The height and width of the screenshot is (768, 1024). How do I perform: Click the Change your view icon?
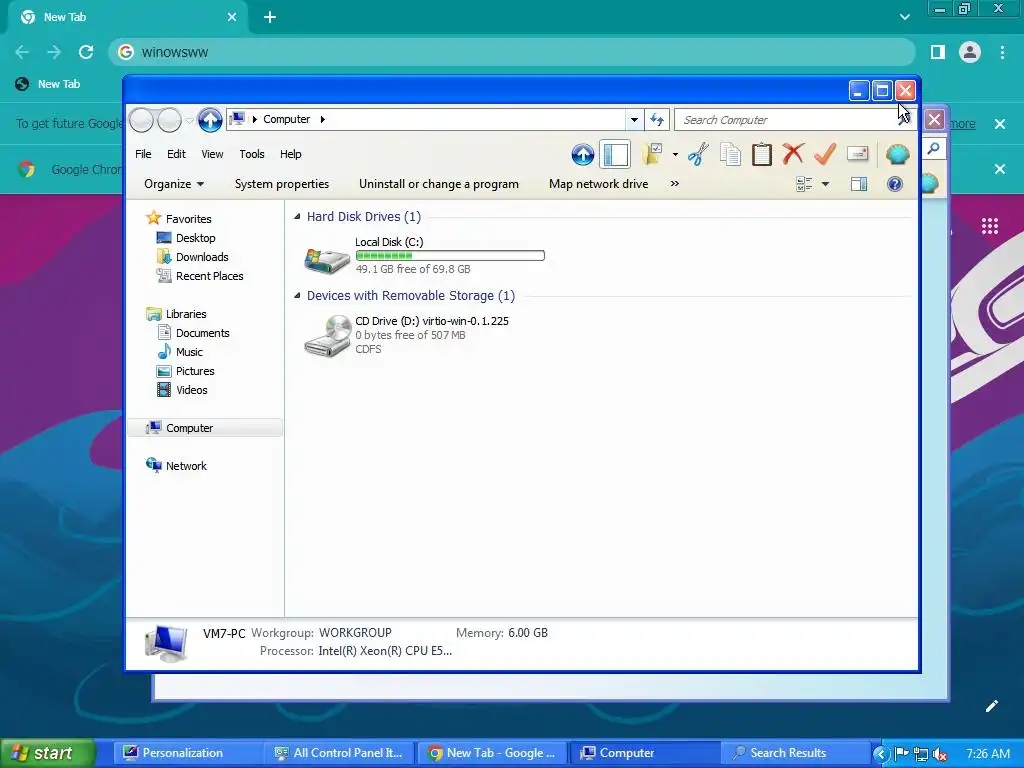[x=804, y=184]
